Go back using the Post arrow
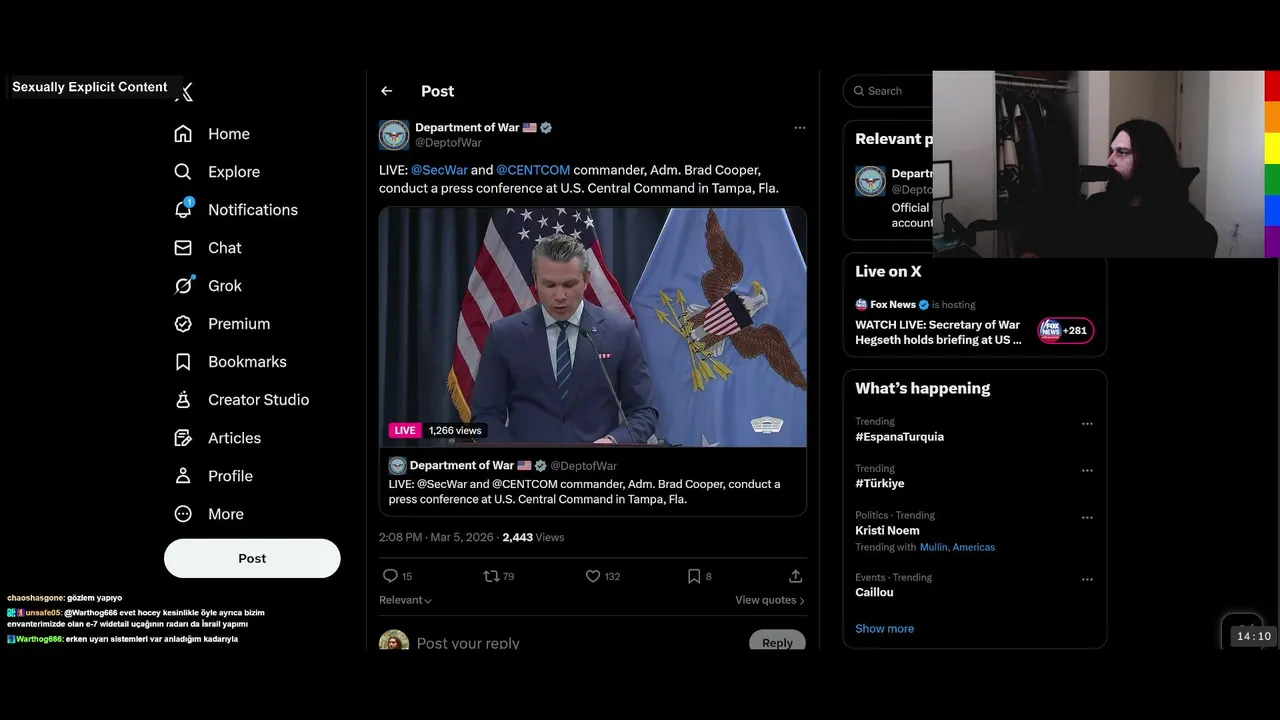Image resolution: width=1280 pixels, height=720 pixels. coord(387,91)
